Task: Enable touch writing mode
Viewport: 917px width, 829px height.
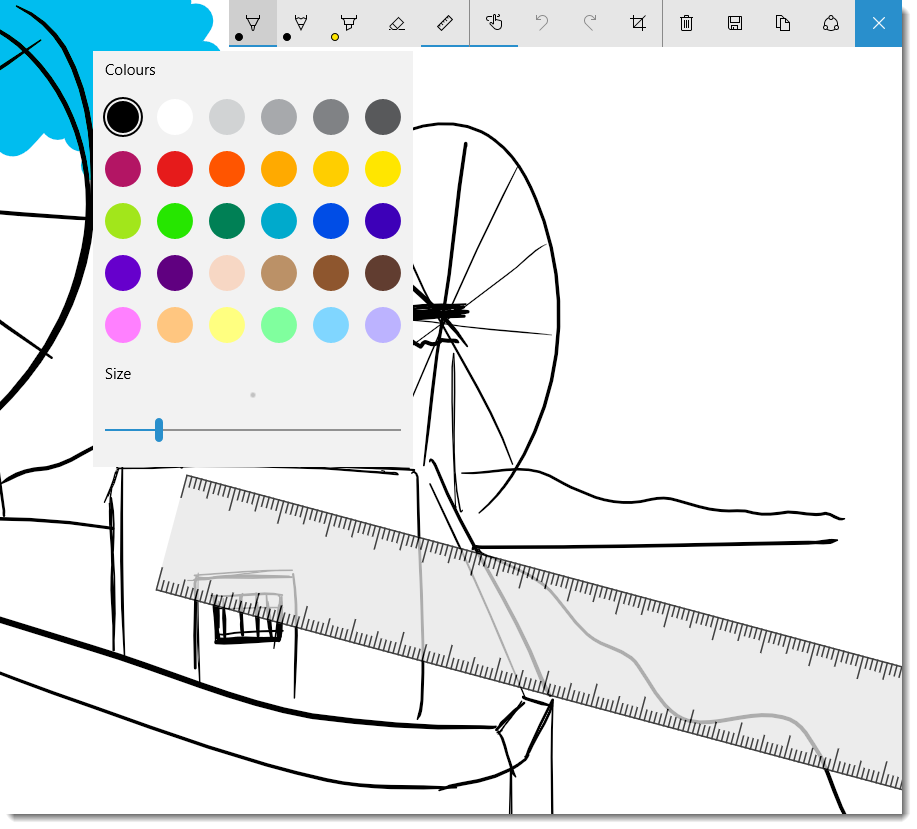Action: (x=493, y=24)
